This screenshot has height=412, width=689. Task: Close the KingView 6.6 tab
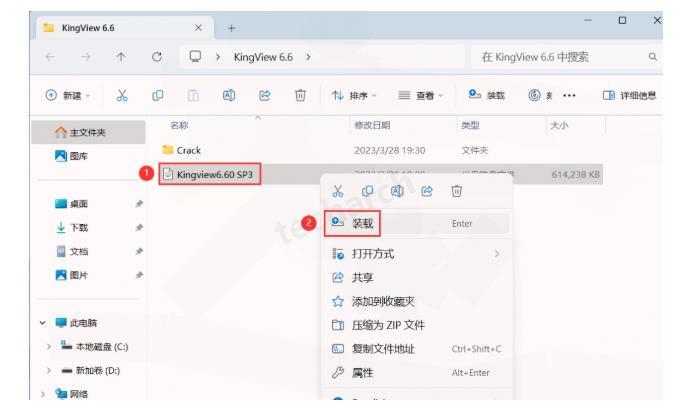click(x=198, y=28)
